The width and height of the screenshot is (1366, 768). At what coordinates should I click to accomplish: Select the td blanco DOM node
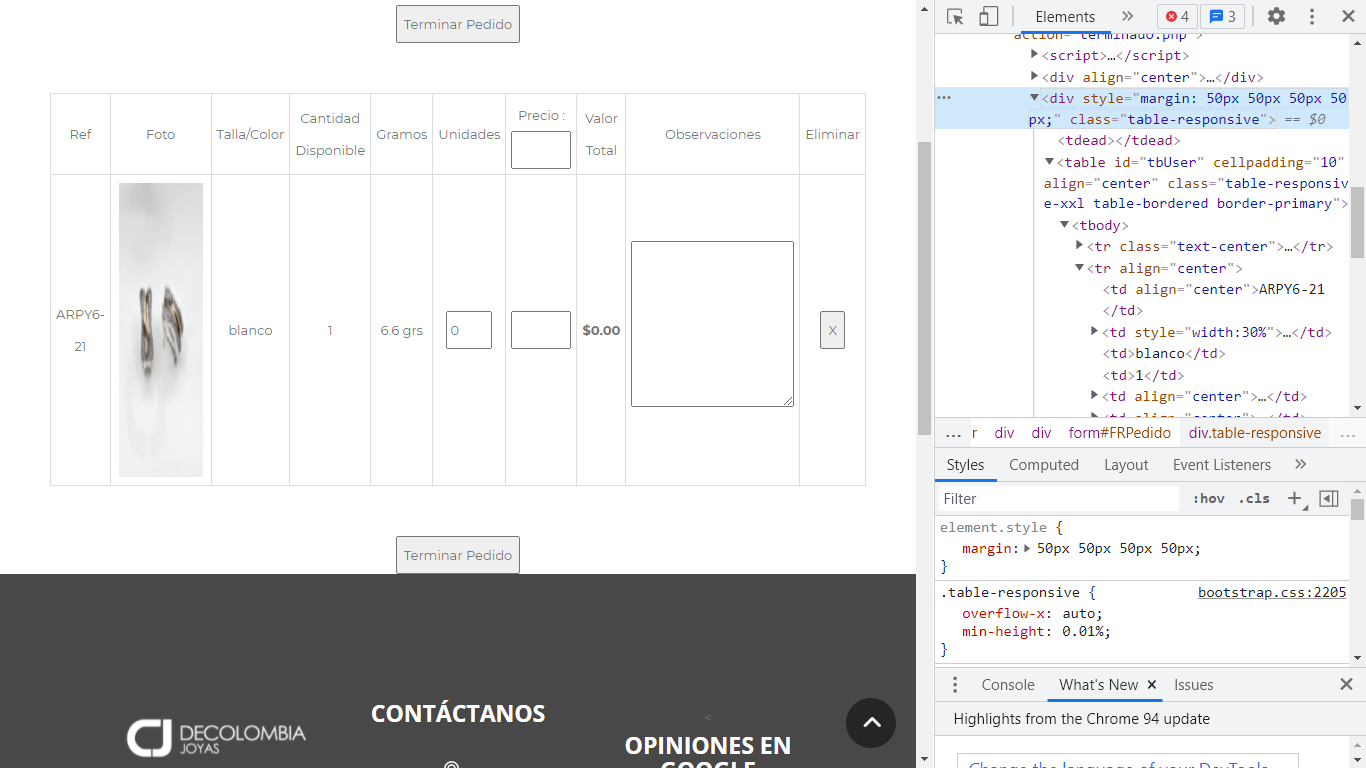point(1164,353)
